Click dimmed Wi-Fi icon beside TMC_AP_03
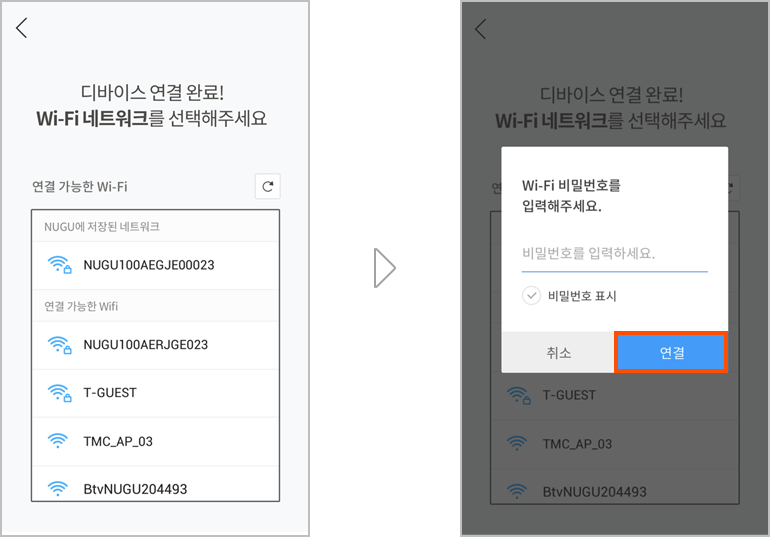Screen dimensions: 770x537 [x=517, y=443]
